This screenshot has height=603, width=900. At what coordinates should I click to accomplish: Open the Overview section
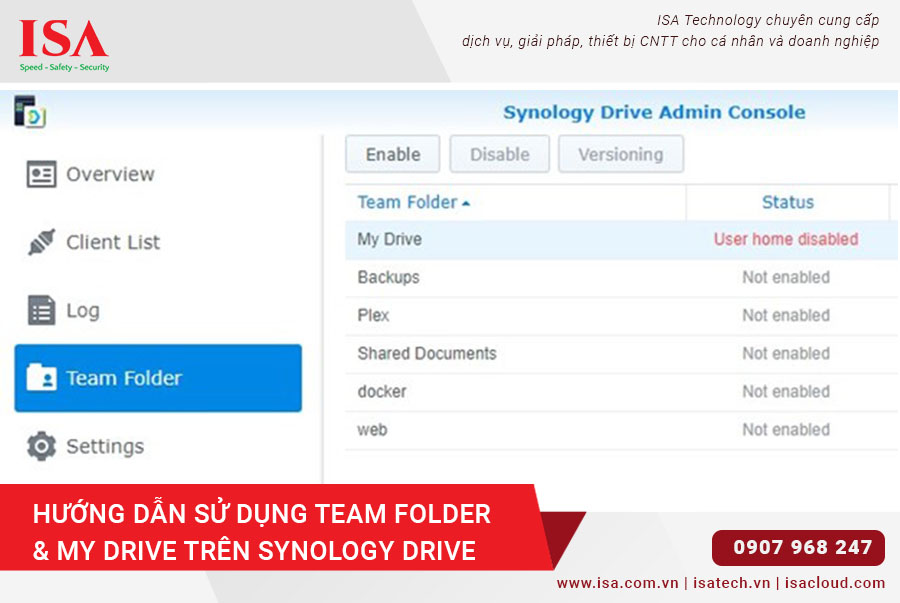coord(158,174)
